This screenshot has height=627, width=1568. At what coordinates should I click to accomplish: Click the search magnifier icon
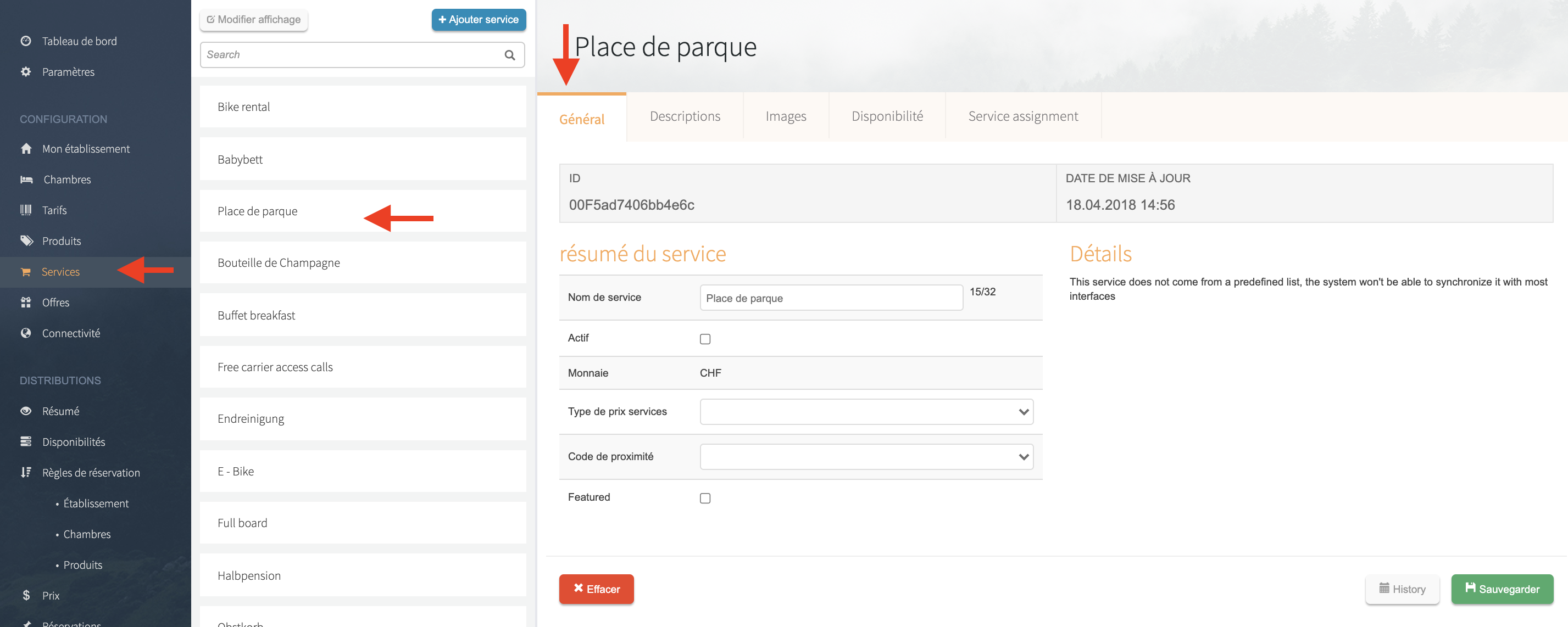click(x=509, y=55)
